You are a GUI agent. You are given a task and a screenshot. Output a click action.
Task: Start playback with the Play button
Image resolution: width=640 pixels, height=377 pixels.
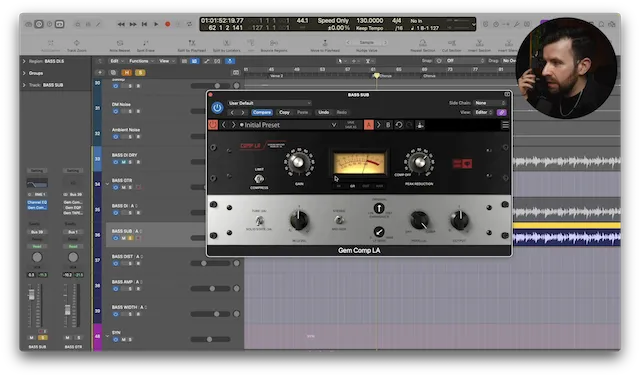tap(156, 24)
